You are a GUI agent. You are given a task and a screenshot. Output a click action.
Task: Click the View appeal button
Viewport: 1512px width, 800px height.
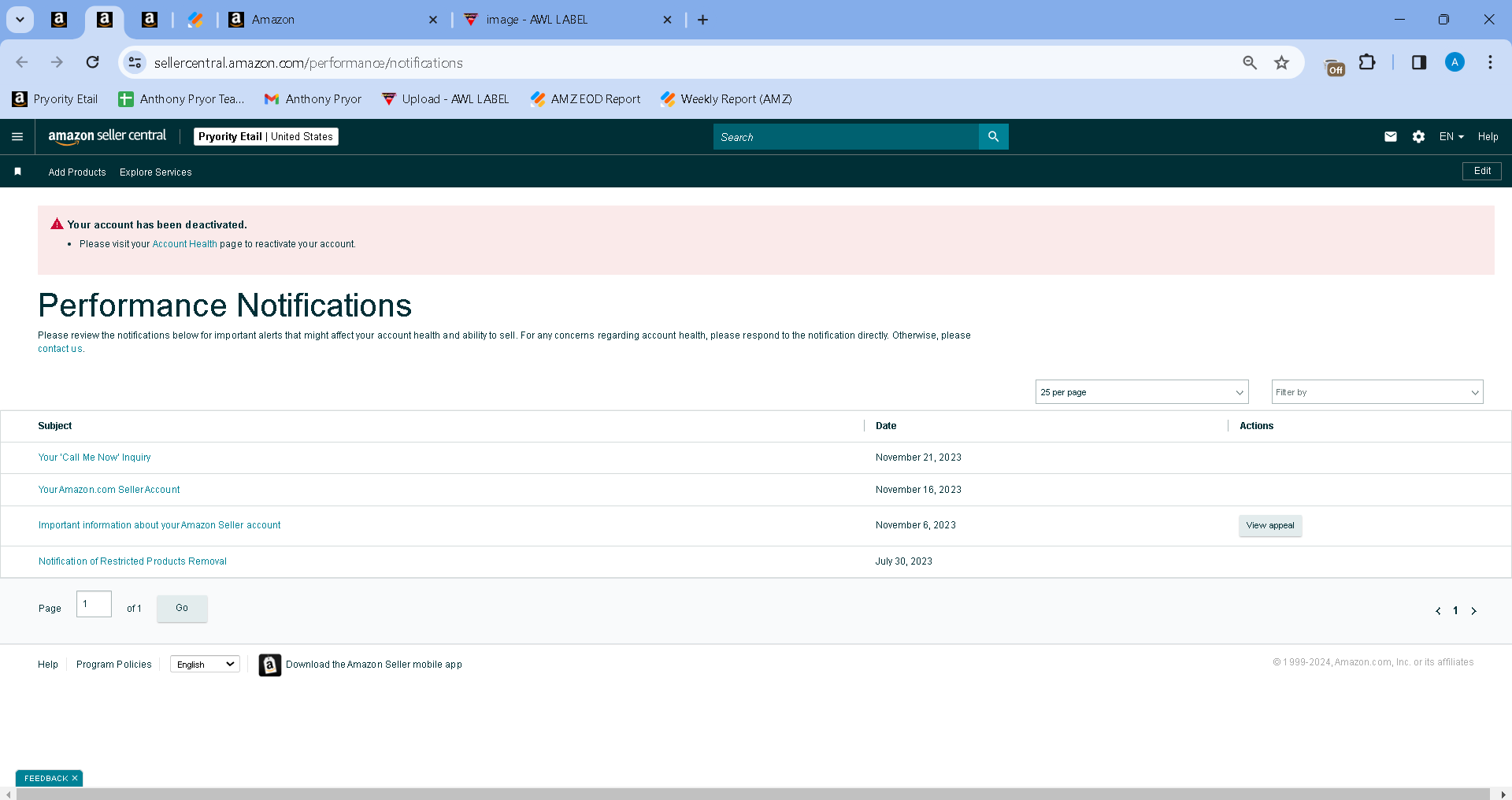coord(1270,526)
